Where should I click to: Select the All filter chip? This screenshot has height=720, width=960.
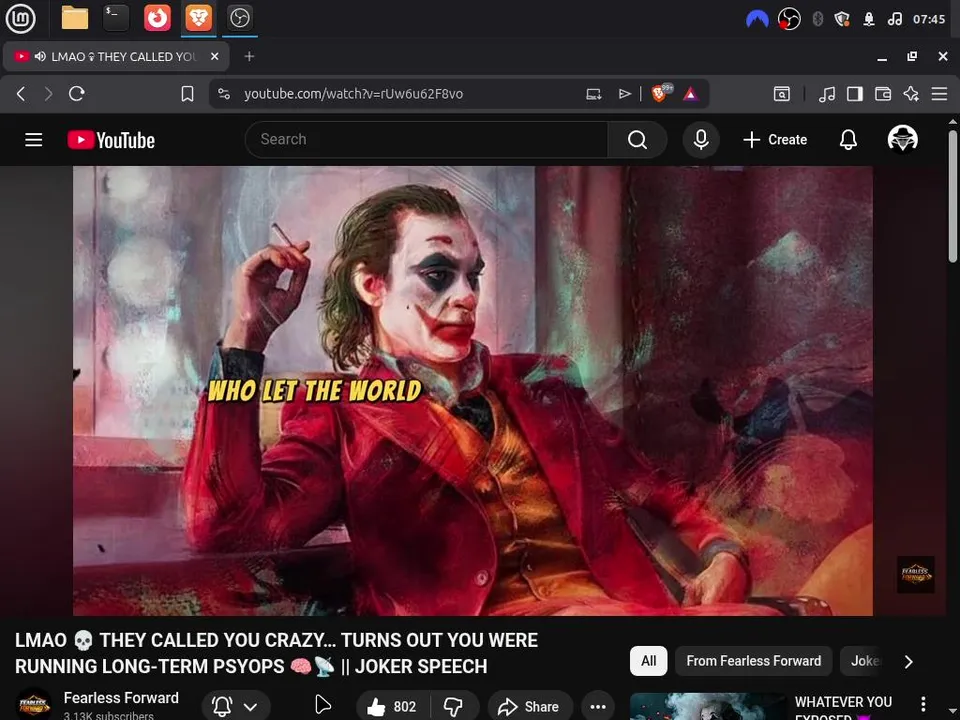[x=648, y=661]
